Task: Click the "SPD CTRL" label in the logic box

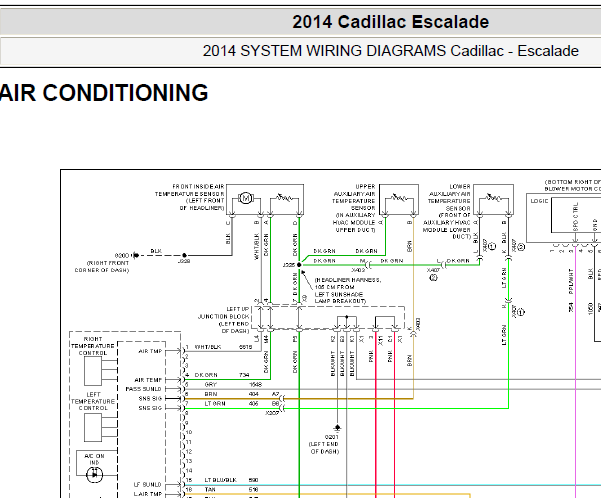Action: [x=576, y=217]
